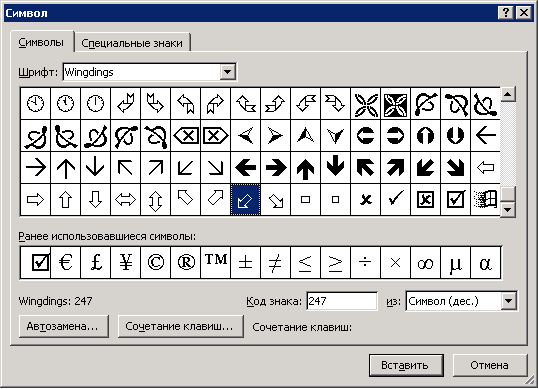Screen dimensions: 538x389
Task: Pick the checked box symbol in Wingdings grid
Action: coord(456,200)
